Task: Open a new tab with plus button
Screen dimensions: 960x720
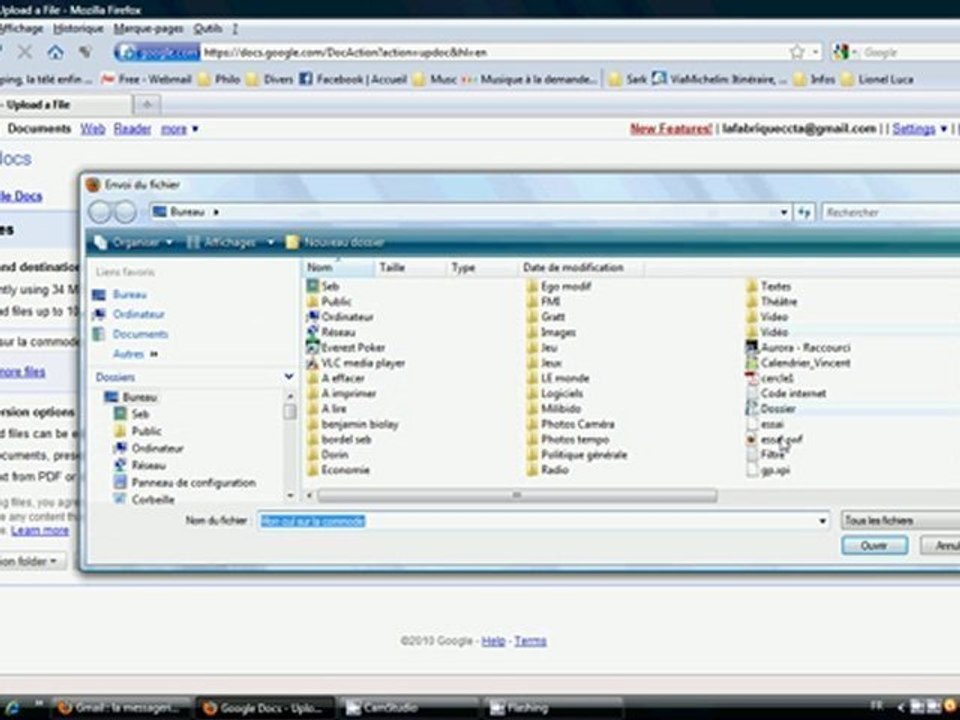Action: [147, 105]
